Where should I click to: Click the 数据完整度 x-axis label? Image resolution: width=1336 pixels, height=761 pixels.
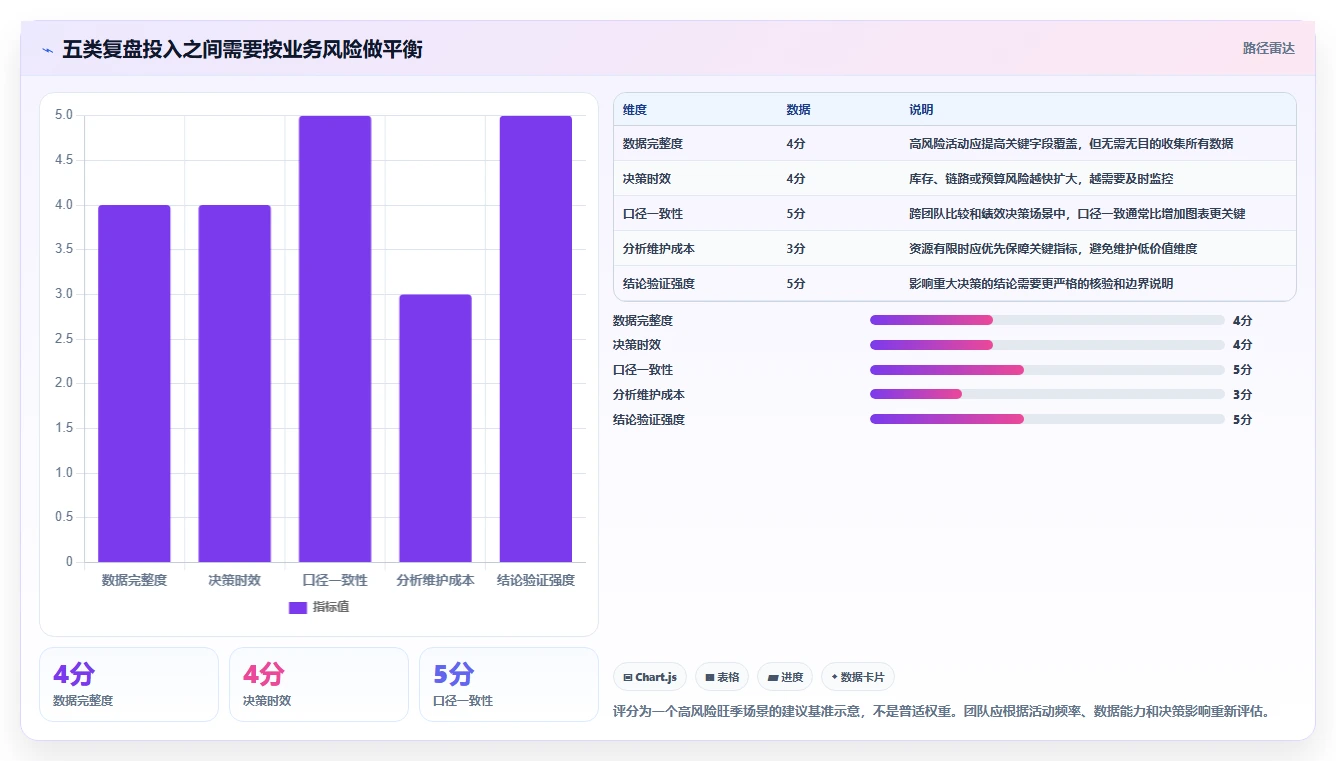tap(134, 580)
